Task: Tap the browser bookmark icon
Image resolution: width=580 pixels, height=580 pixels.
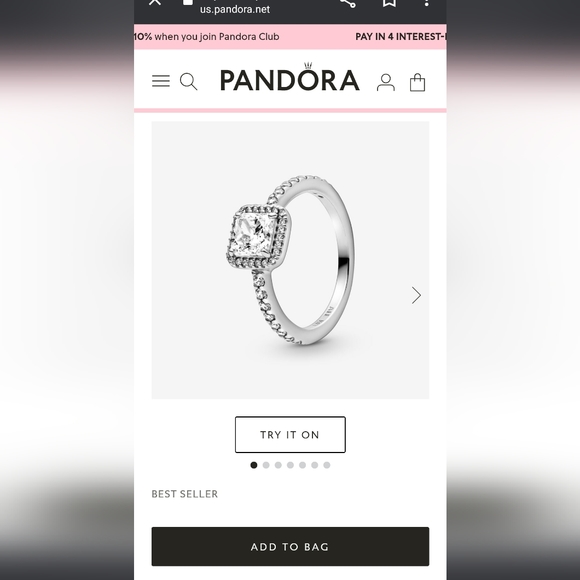Action: (389, 3)
